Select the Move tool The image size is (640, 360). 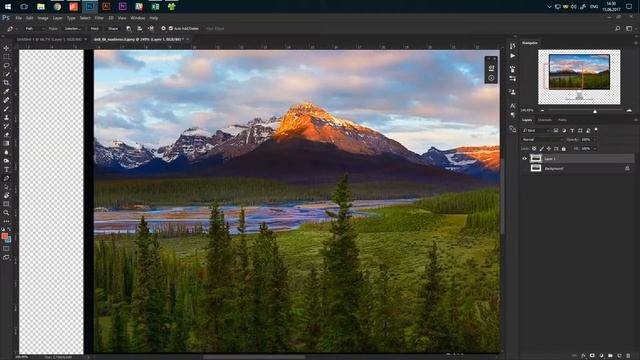pos(6,48)
